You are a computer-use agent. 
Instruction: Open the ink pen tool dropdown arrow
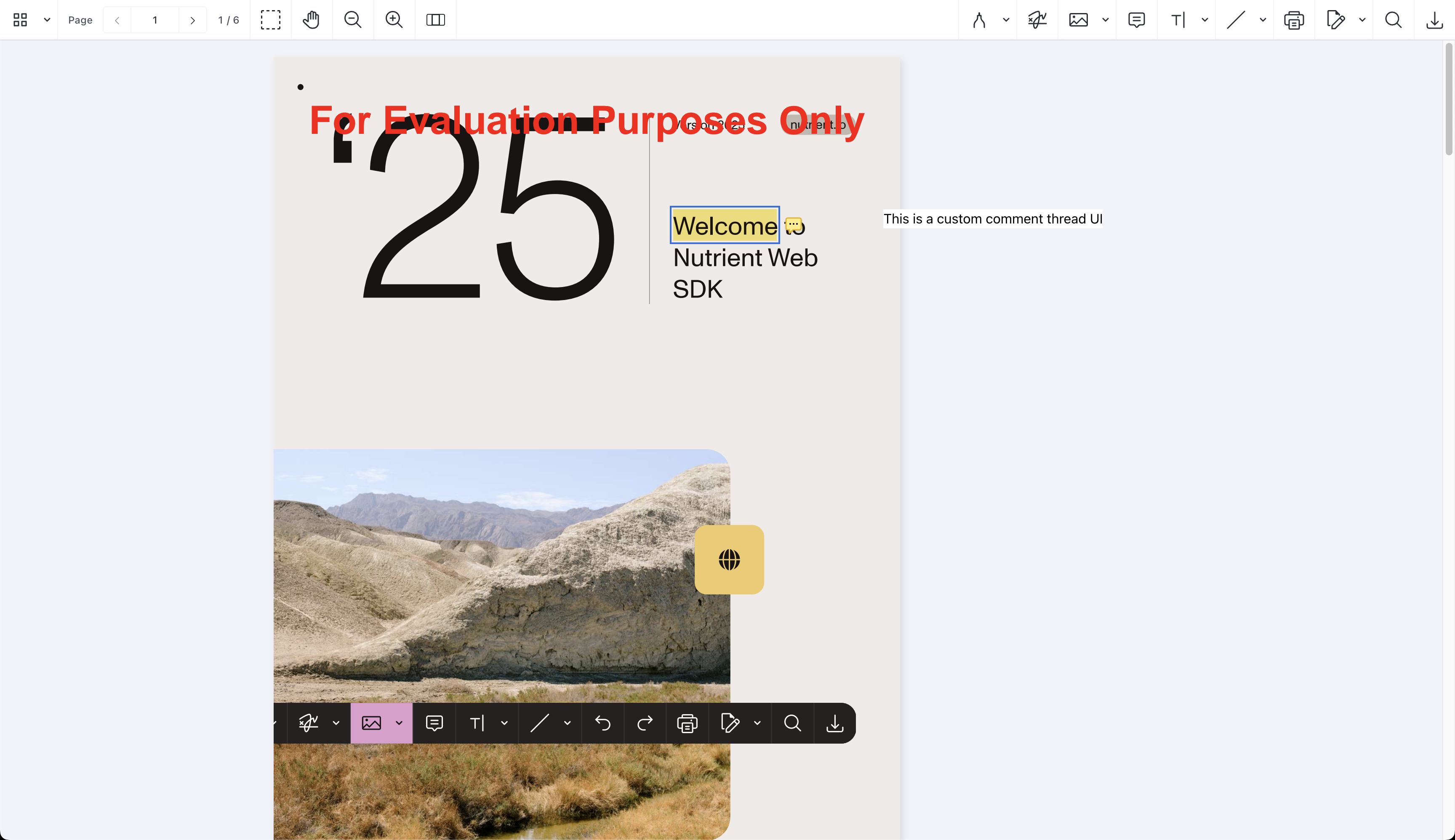click(x=1006, y=20)
